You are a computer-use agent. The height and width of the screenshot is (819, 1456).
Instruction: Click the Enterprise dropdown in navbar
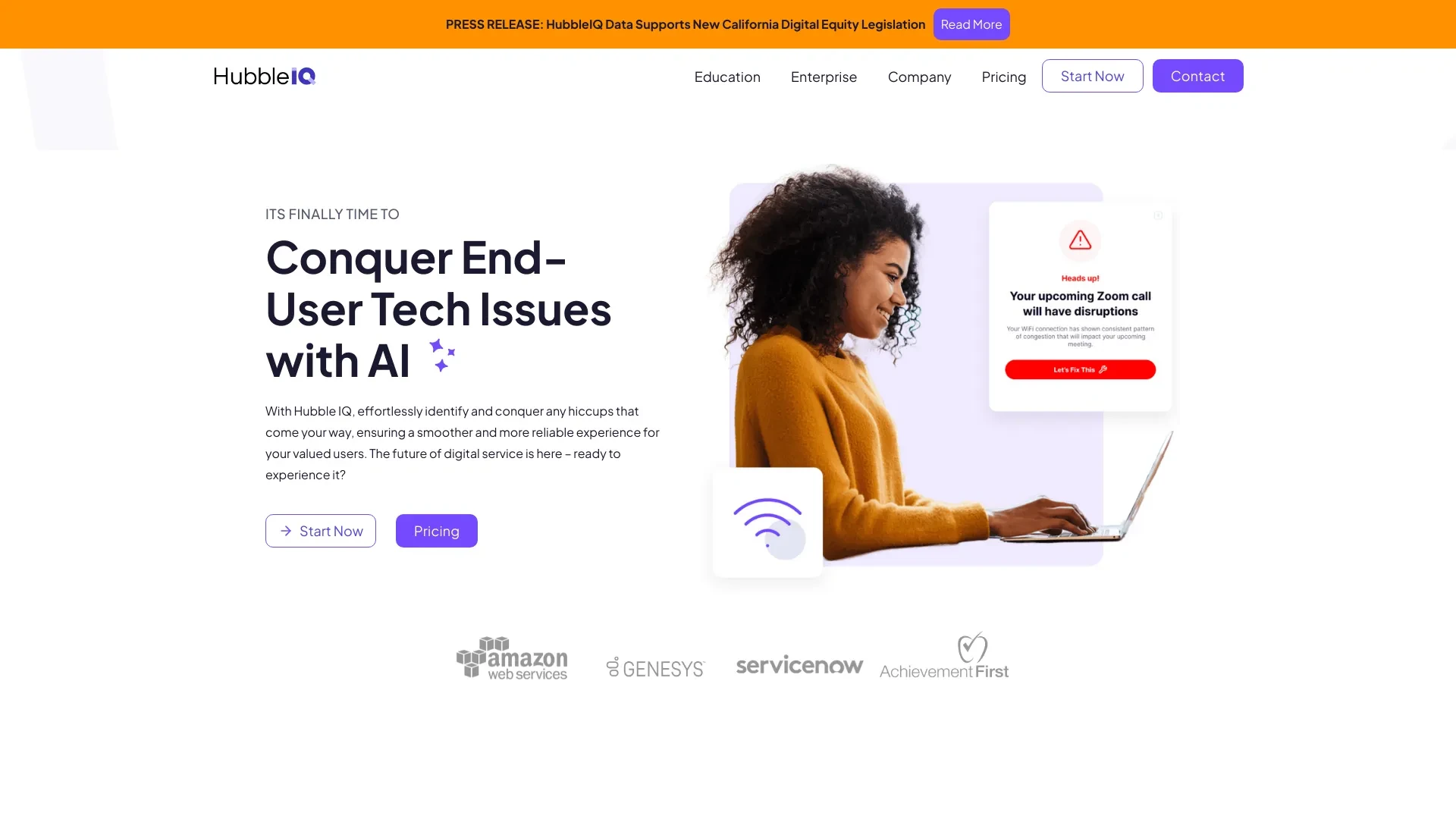pos(823,76)
